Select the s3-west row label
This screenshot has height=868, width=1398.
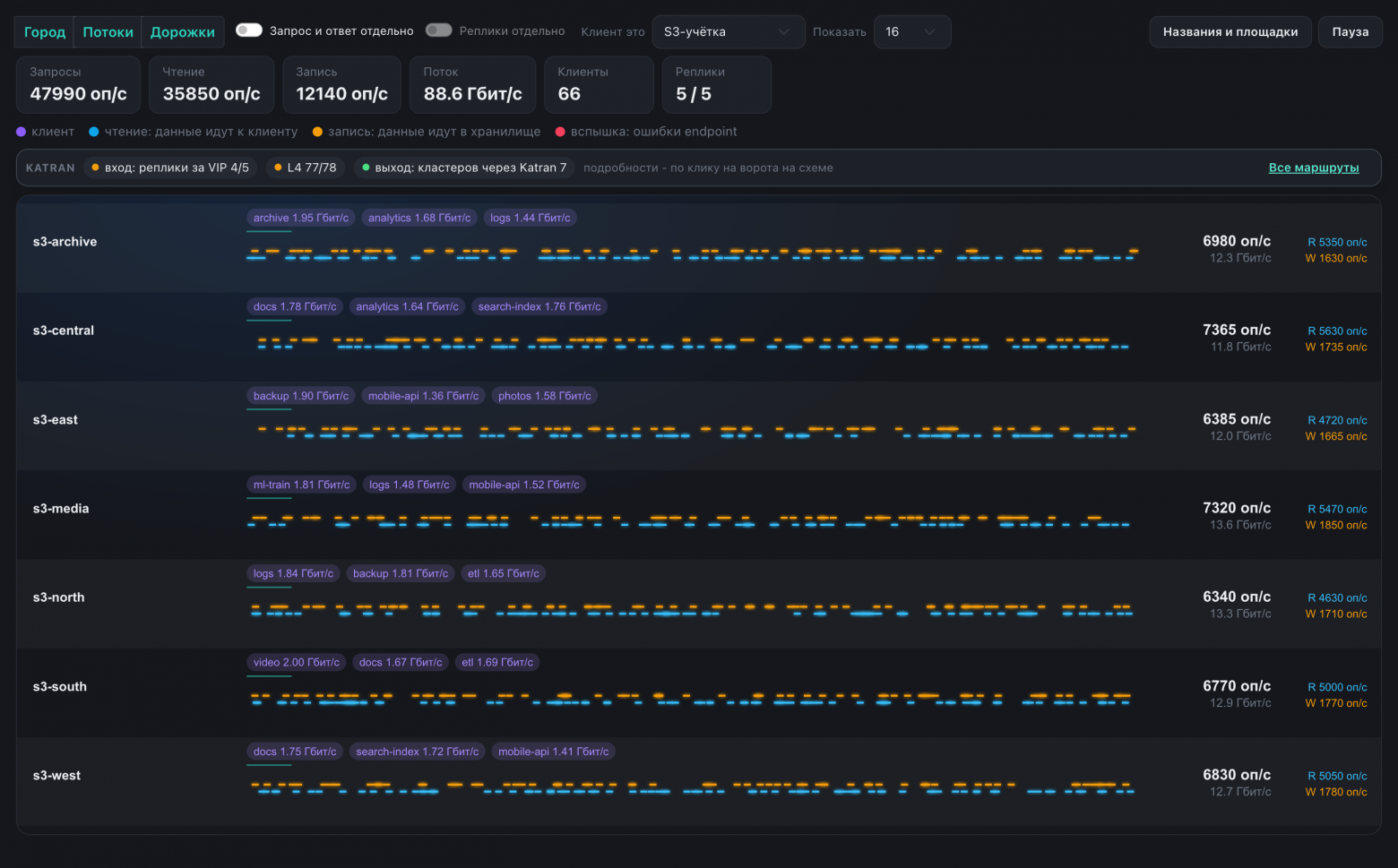pyautogui.click(x=56, y=776)
